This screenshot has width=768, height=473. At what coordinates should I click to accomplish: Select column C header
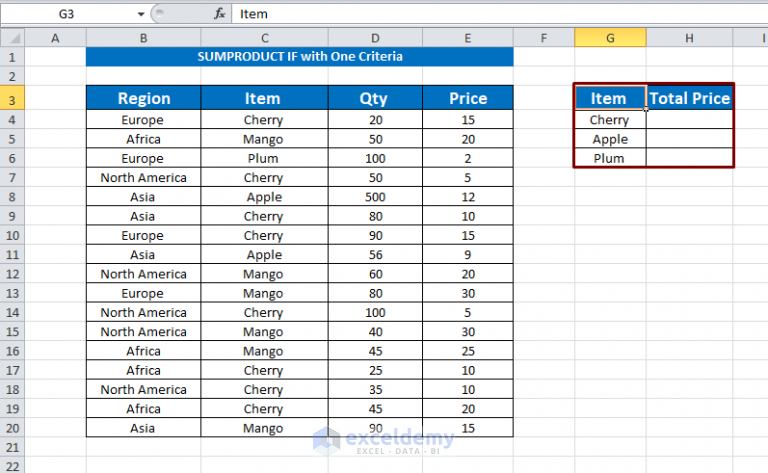click(x=264, y=38)
